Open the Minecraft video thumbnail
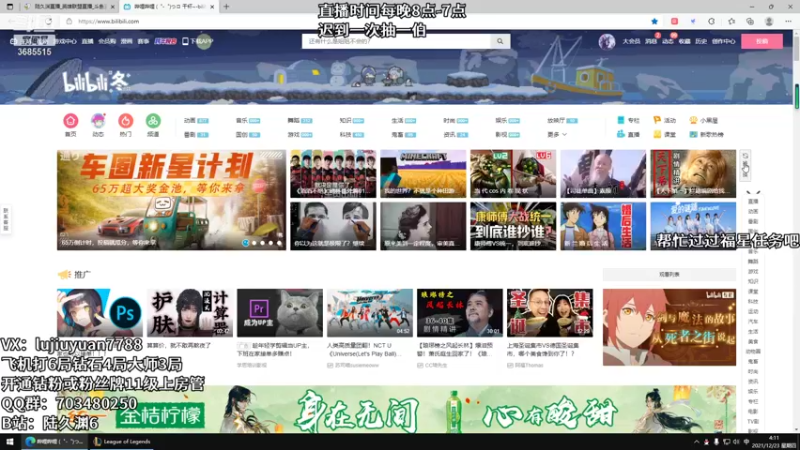Image resolution: width=800 pixels, height=450 pixels. pos(423,173)
